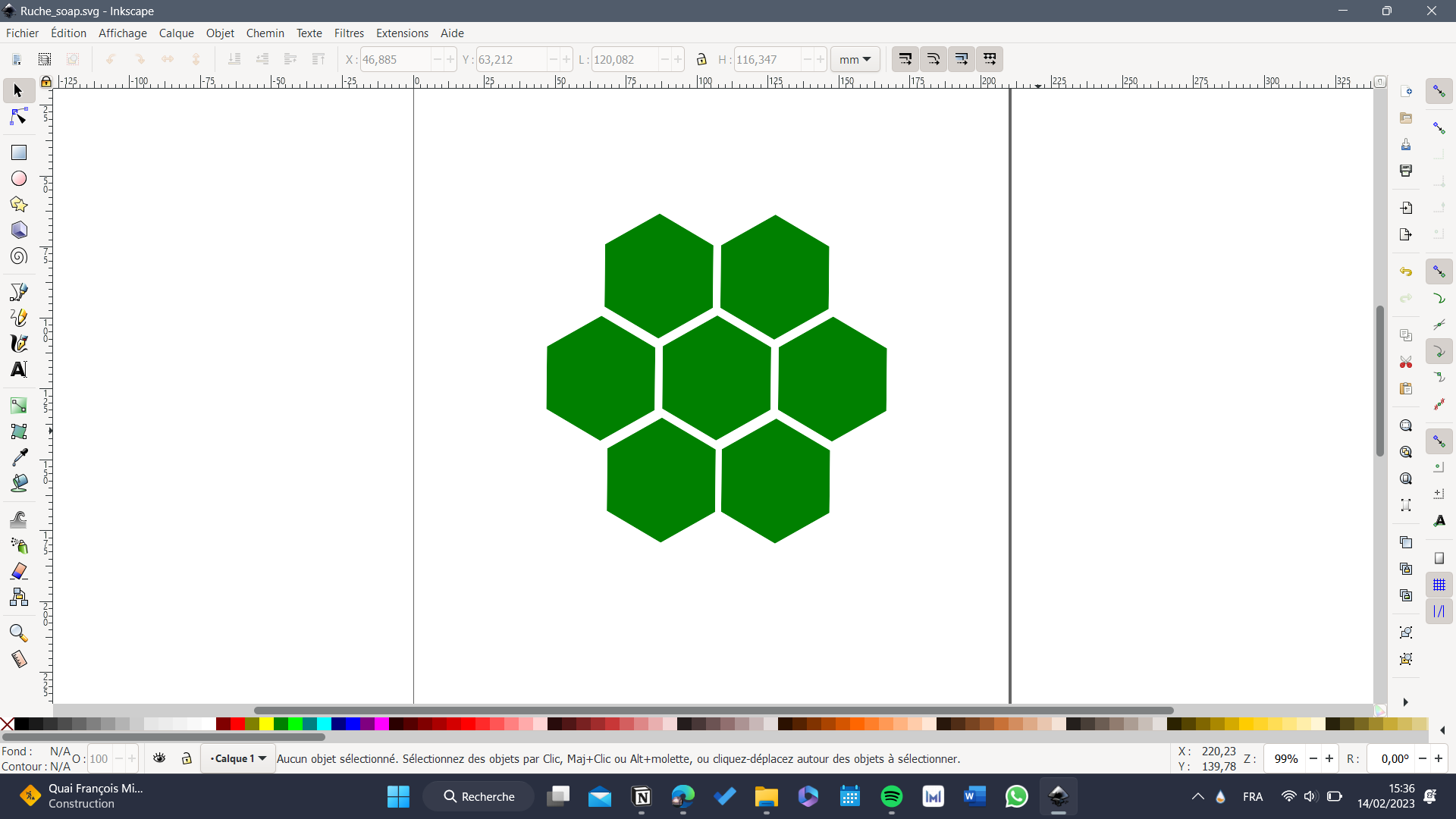
Task: Toggle scale rounded corners option
Action: coord(934,59)
